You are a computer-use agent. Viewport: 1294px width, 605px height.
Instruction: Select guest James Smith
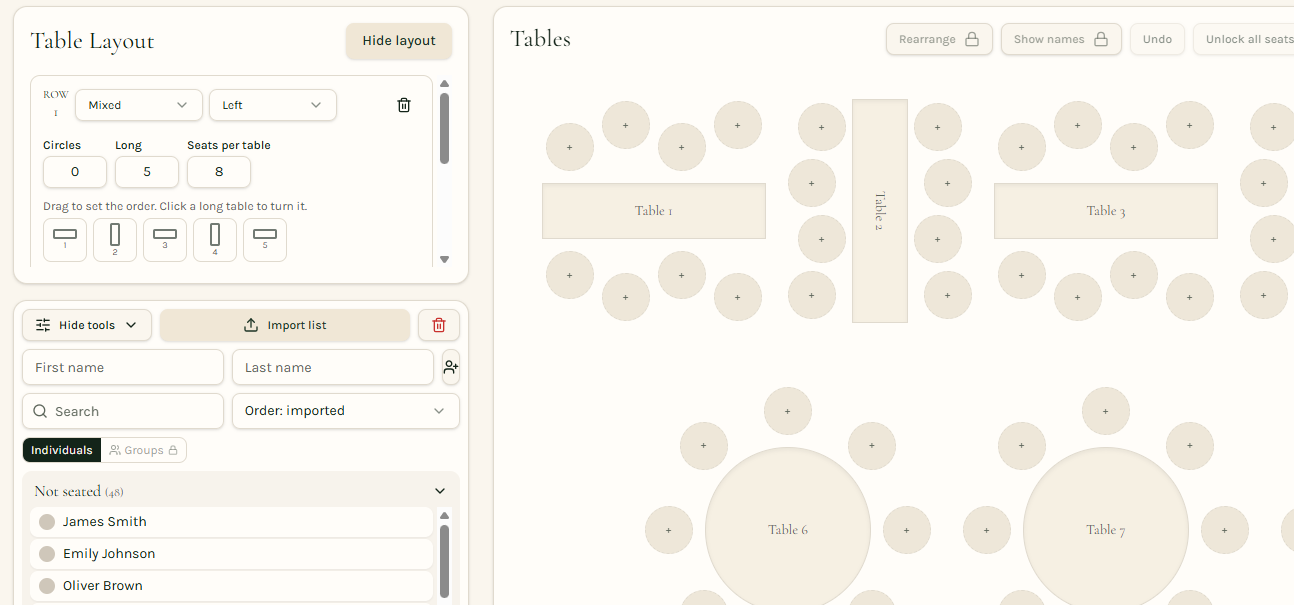click(231, 522)
